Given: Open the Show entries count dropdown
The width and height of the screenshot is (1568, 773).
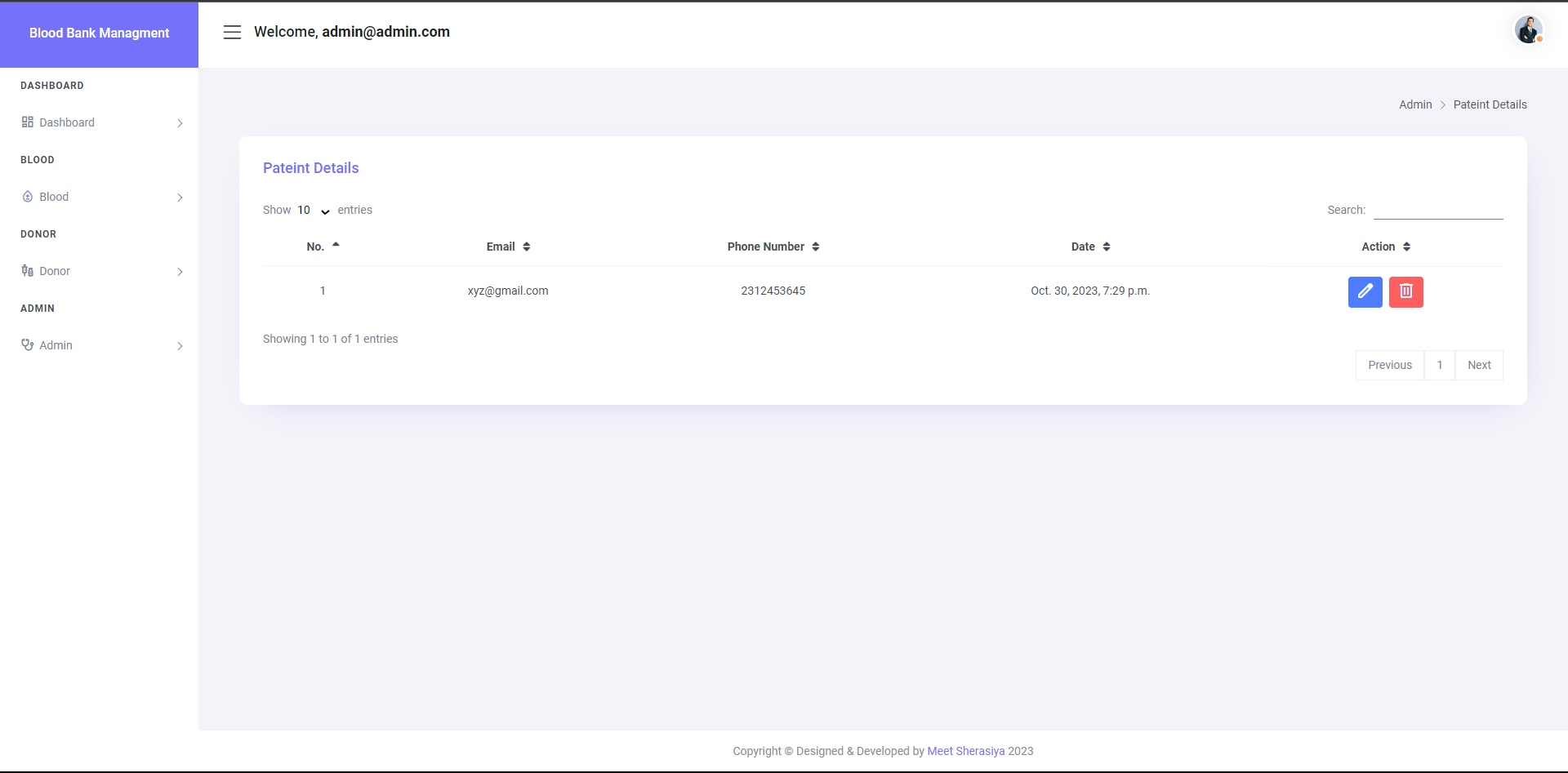Looking at the screenshot, I should pos(314,211).
